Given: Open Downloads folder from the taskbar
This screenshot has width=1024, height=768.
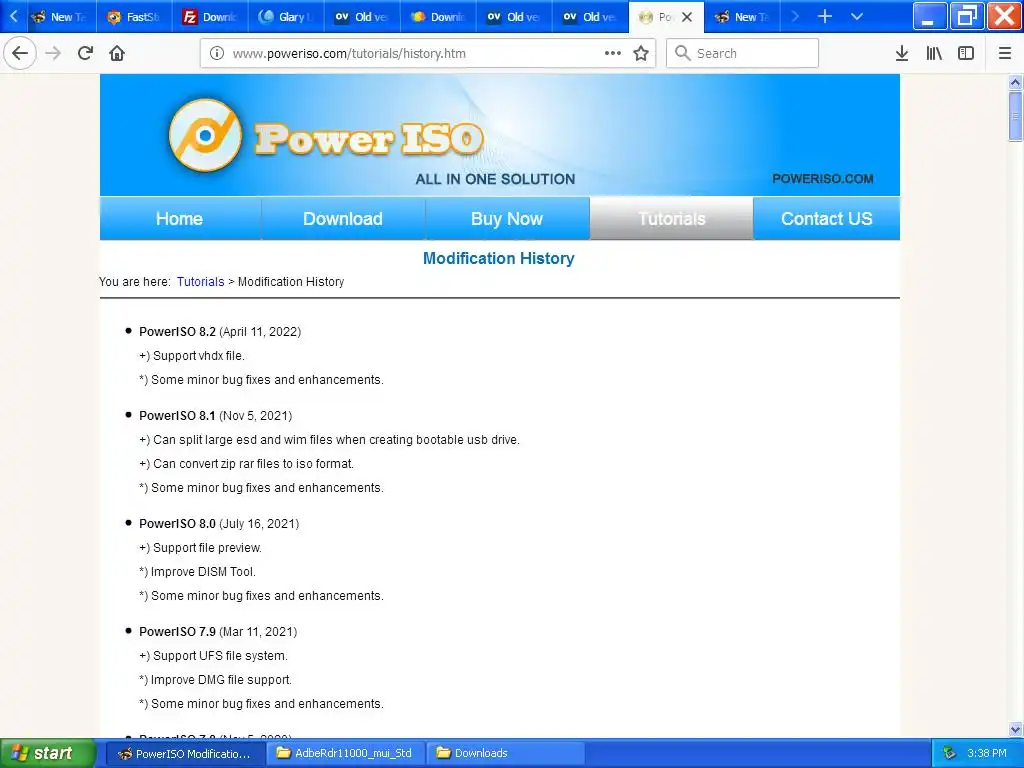Looking at the screenshot, I should [504, 754].
